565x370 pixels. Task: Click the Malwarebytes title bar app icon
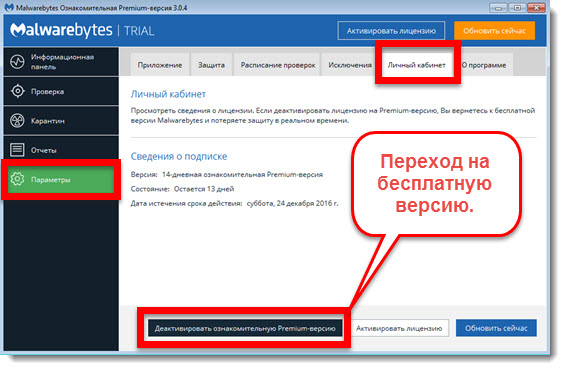9,7
